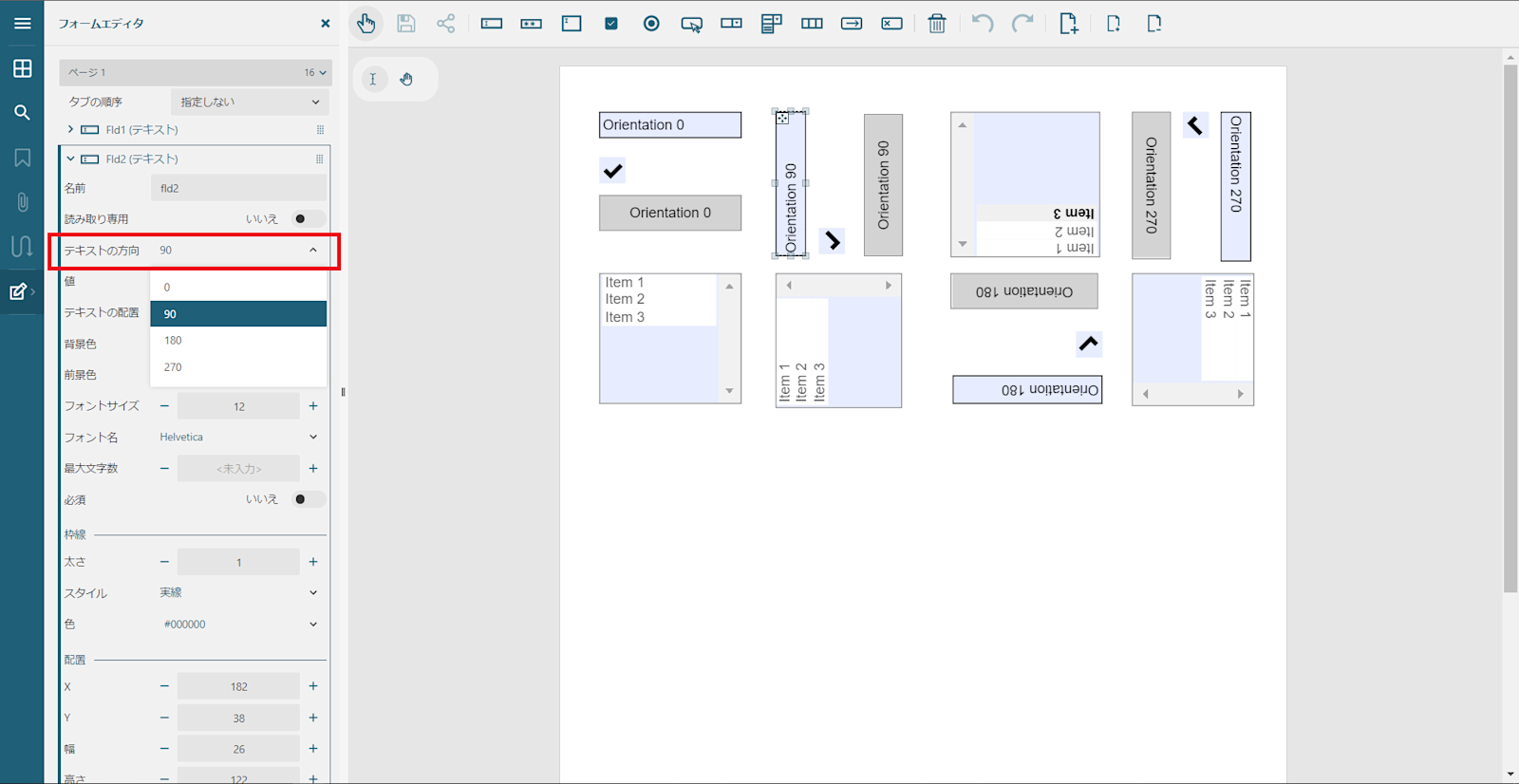Choose 180 from the orientation list

pyautogui.click(x=238, y=340)
